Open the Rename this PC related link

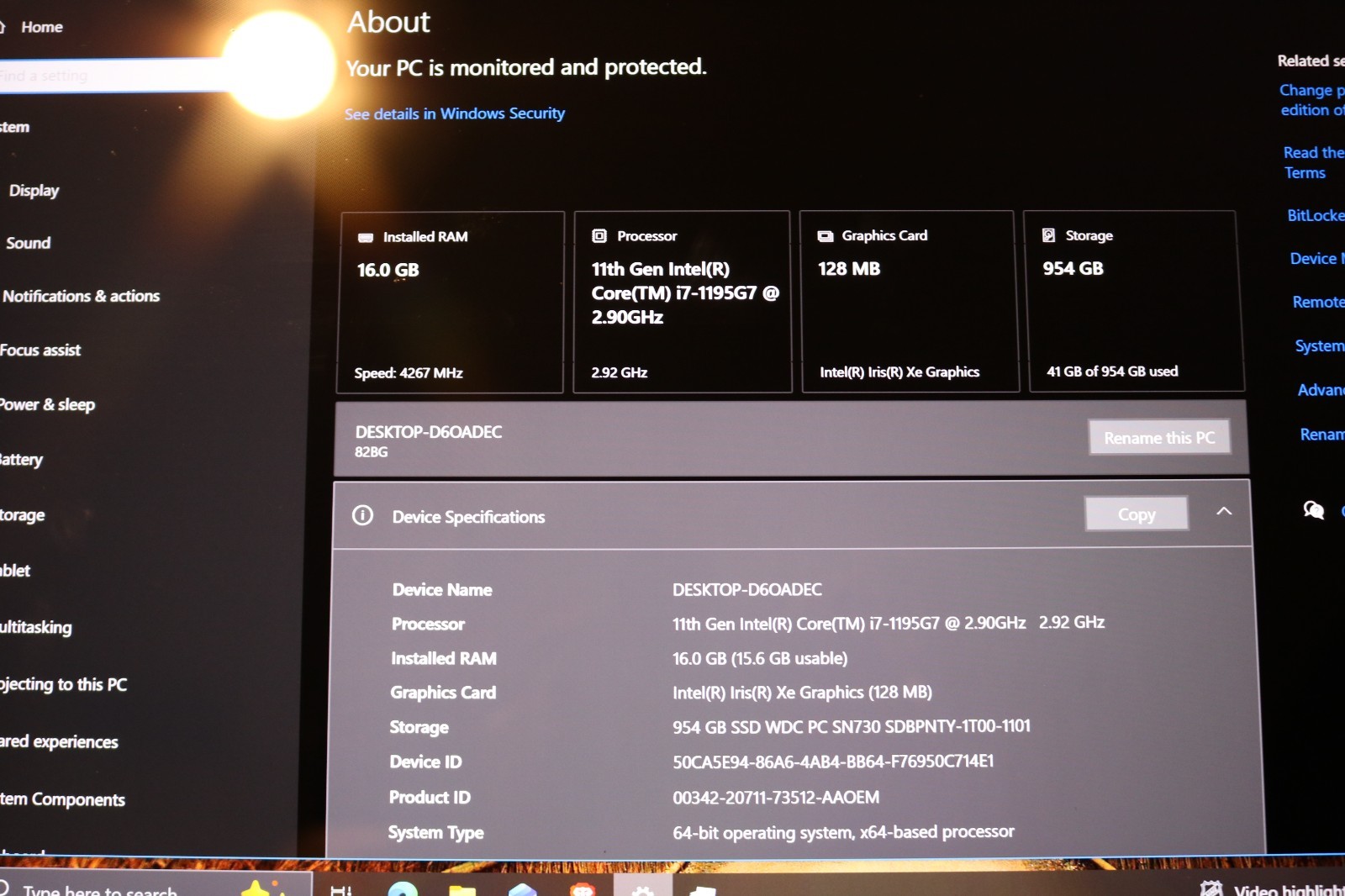[x=1321, y=435]
